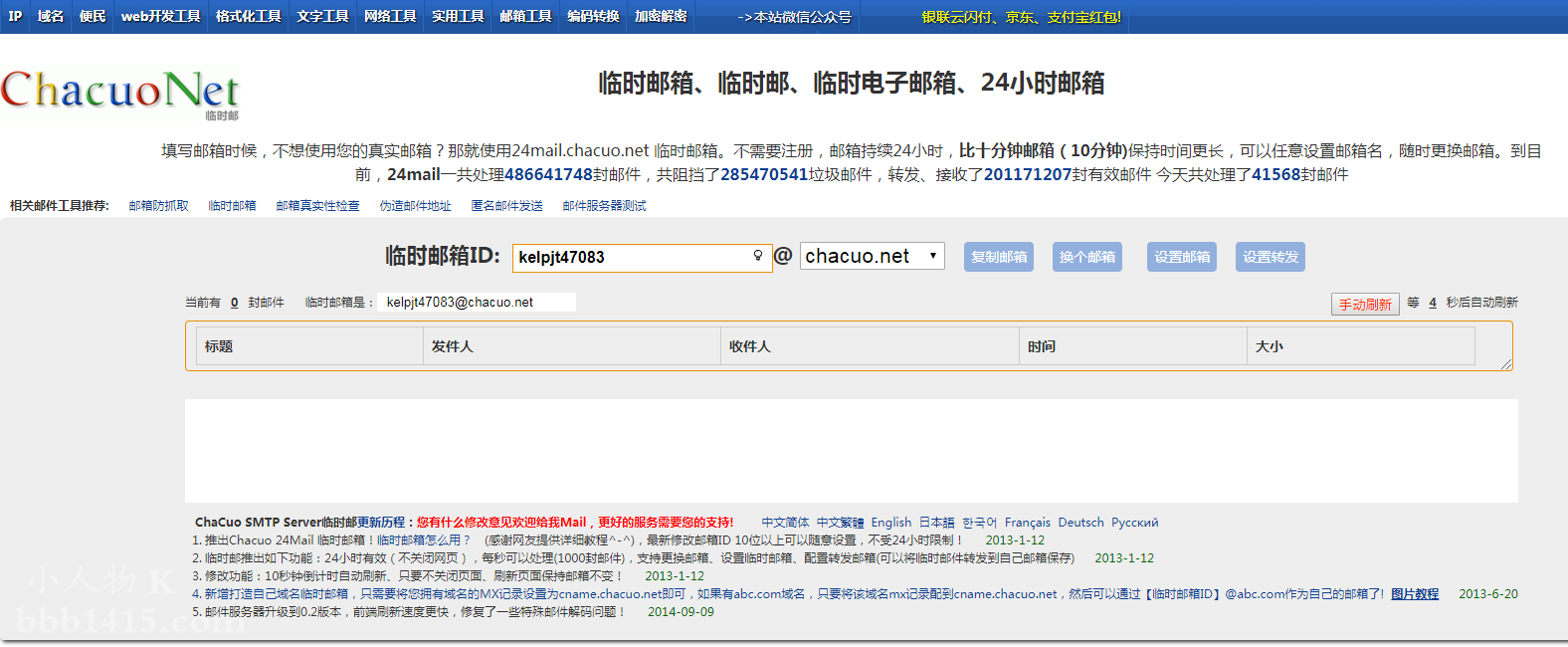The image size is (1568, 647).
Task: Switch language to Français
Action: click(x=1028, y=523)
